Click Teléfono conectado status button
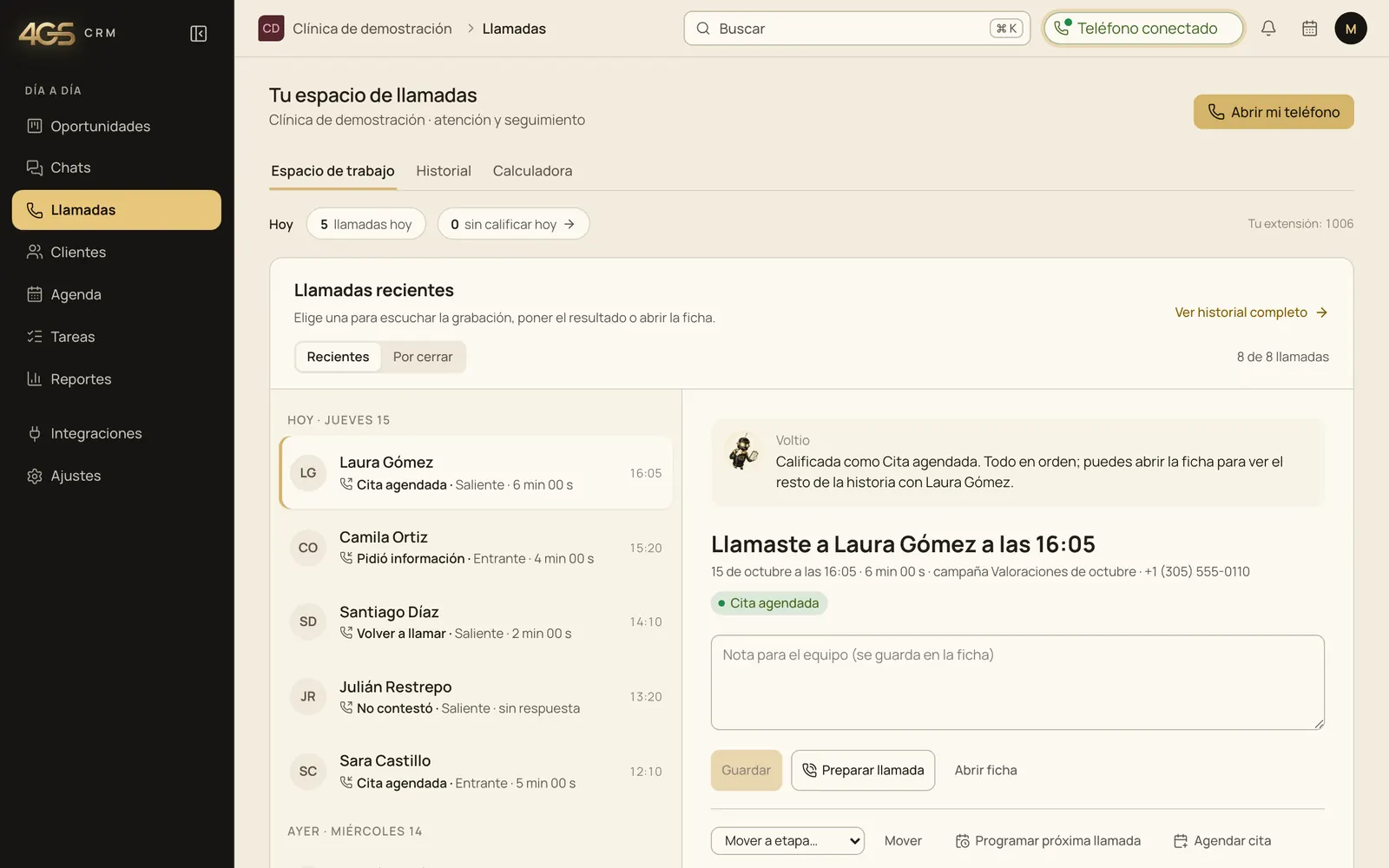The height and width of the screenshot is (868, 1389). [1143, 29]
